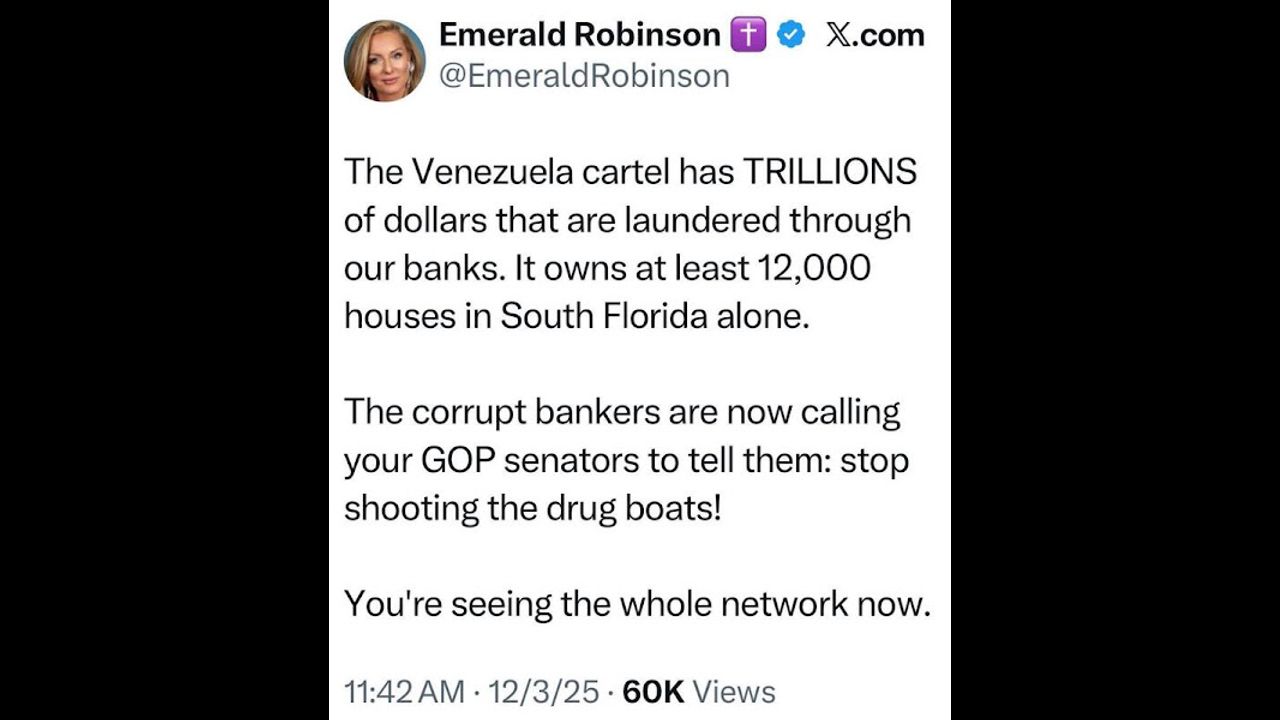
Task: Click the blue verified checkmark badge
Action: coord(792,35)
